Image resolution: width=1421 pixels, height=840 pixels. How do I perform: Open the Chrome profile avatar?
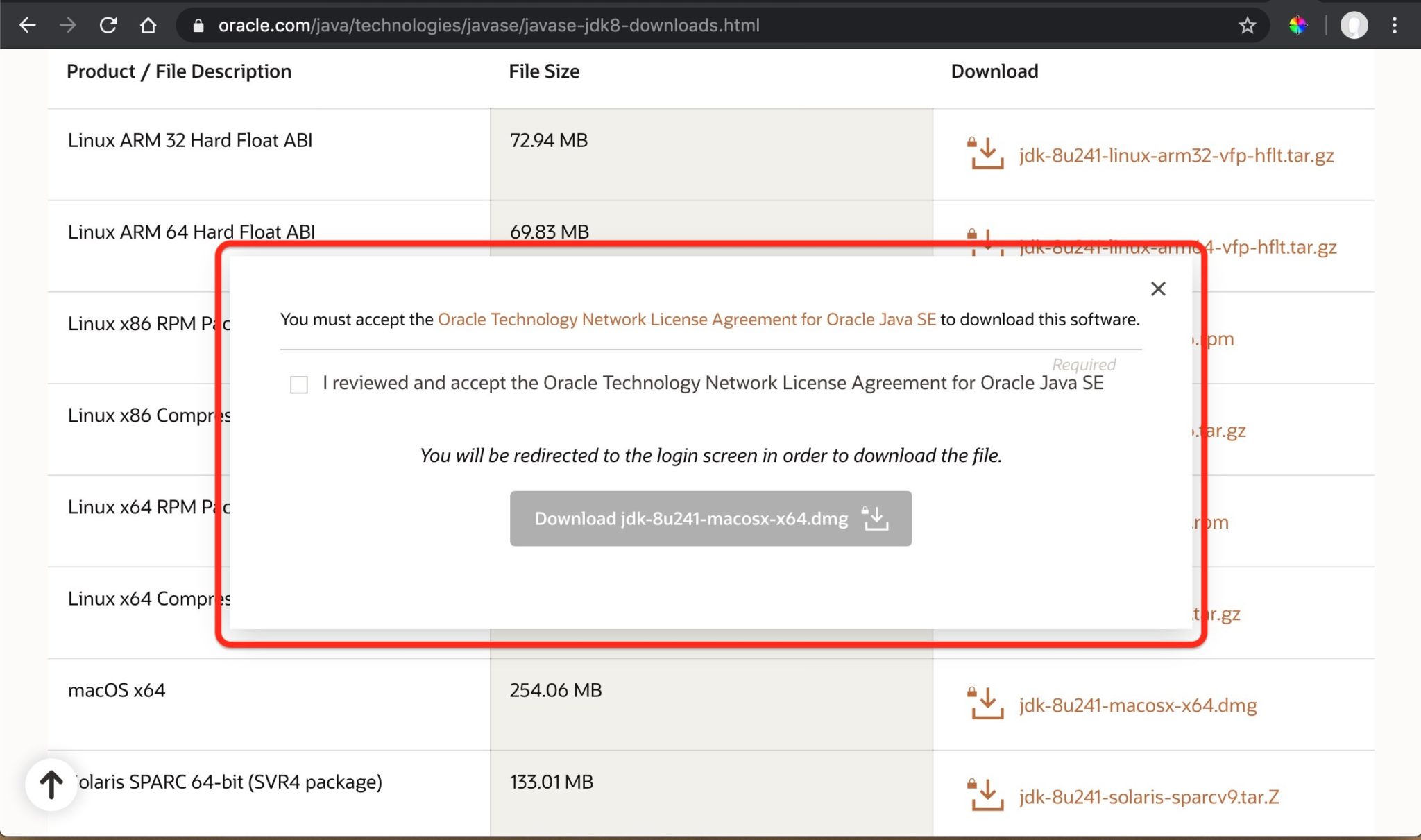coord(1354,26)
